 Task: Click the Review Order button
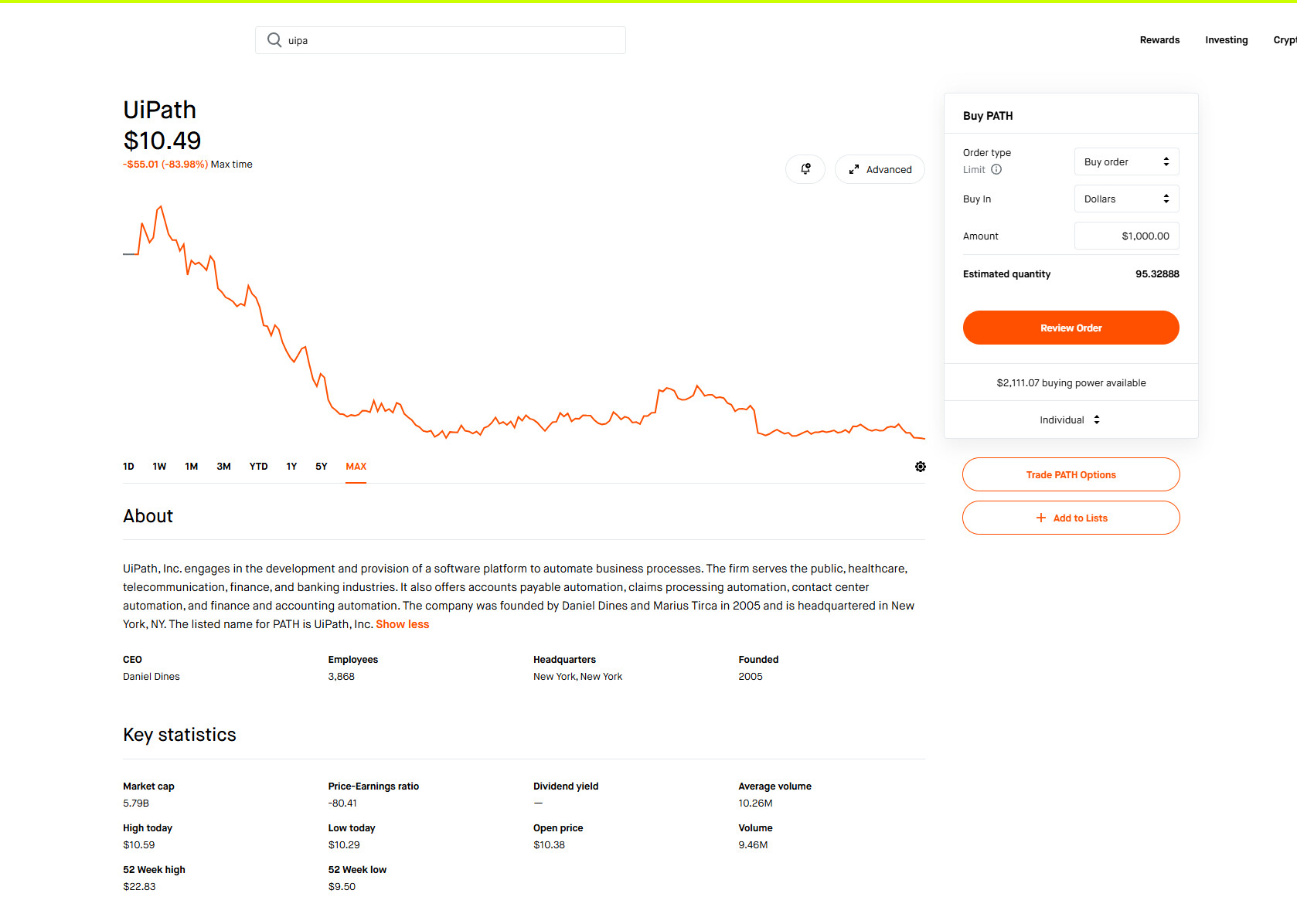click(1071, 328)
